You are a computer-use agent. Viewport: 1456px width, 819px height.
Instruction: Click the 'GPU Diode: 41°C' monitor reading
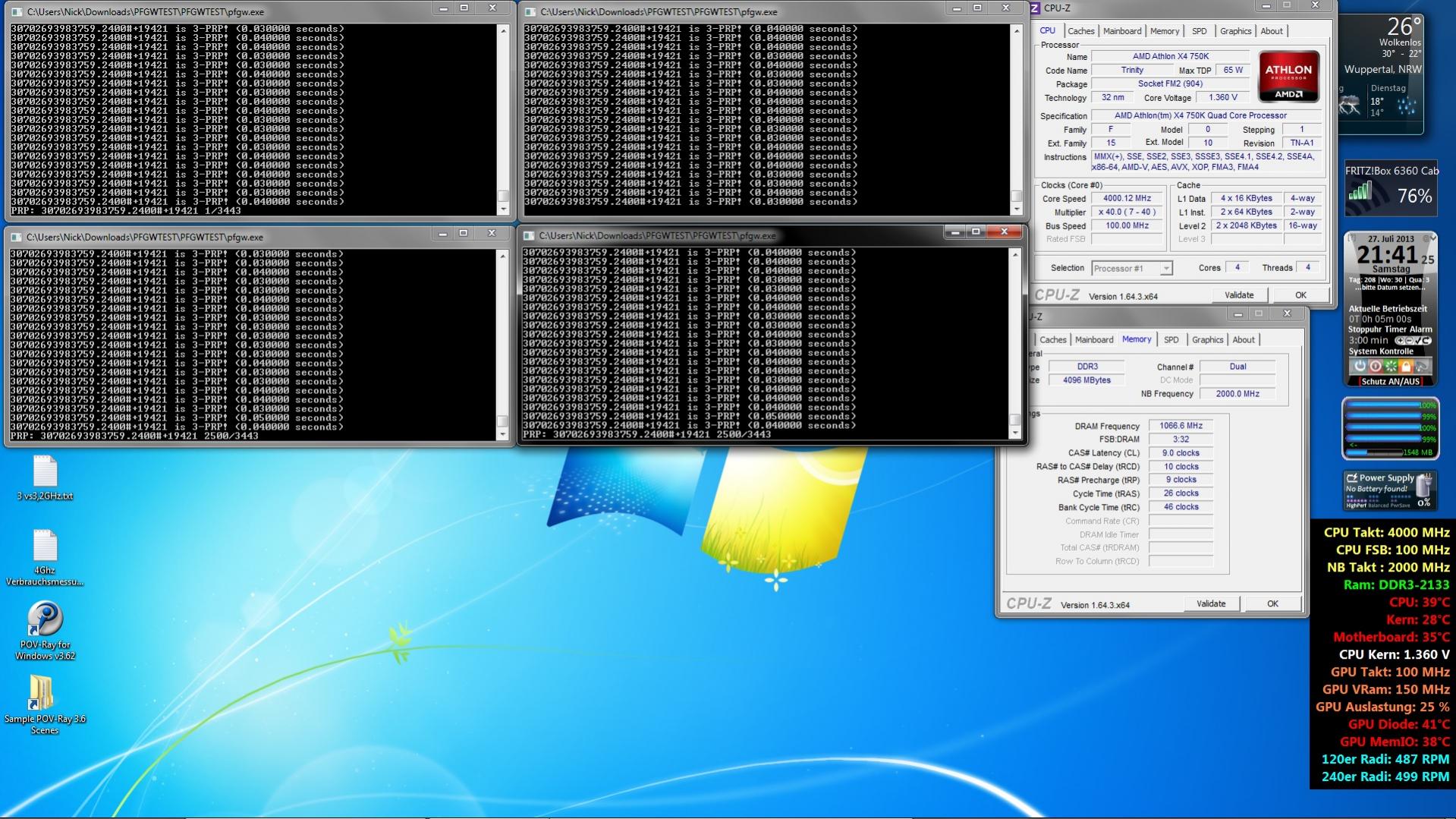coord(1398,724)
